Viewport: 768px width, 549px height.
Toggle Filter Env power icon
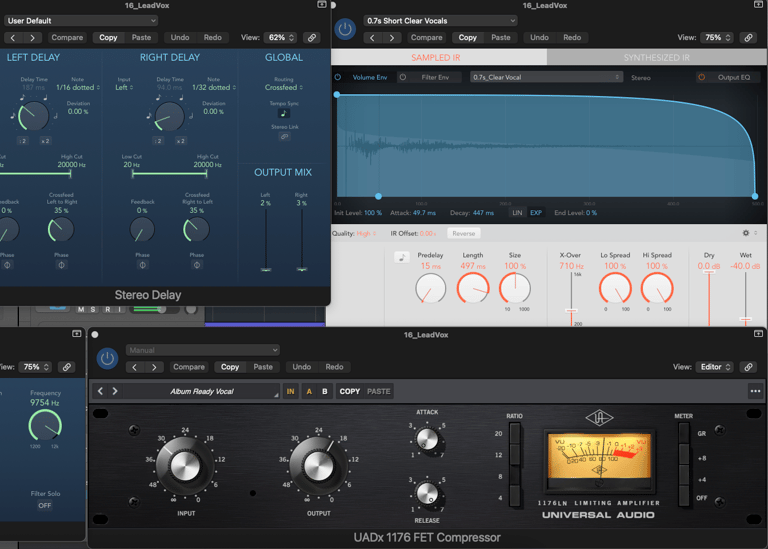point(403,77)
